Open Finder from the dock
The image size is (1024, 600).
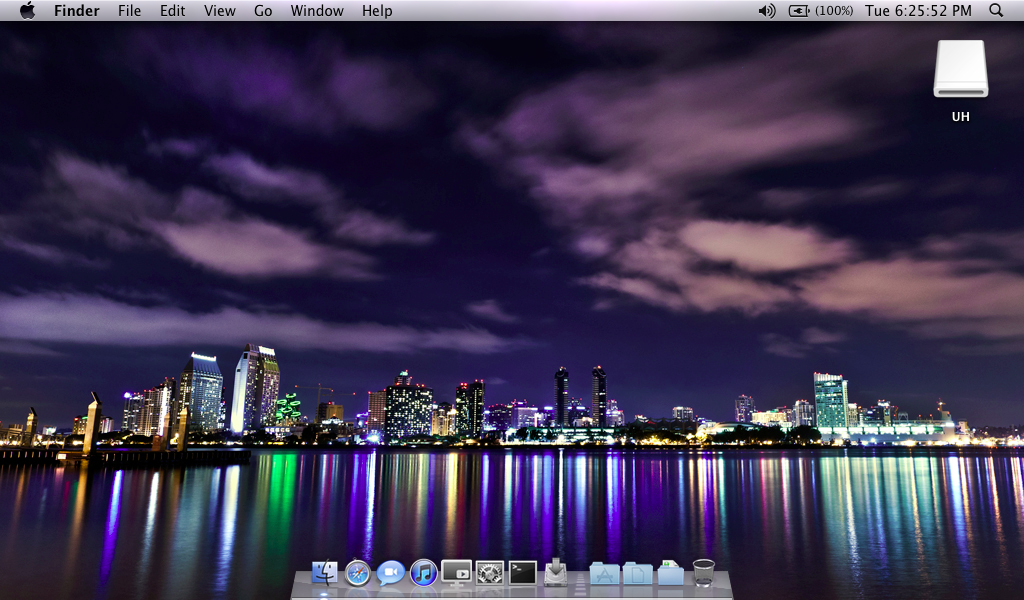(x=325, y=573)
